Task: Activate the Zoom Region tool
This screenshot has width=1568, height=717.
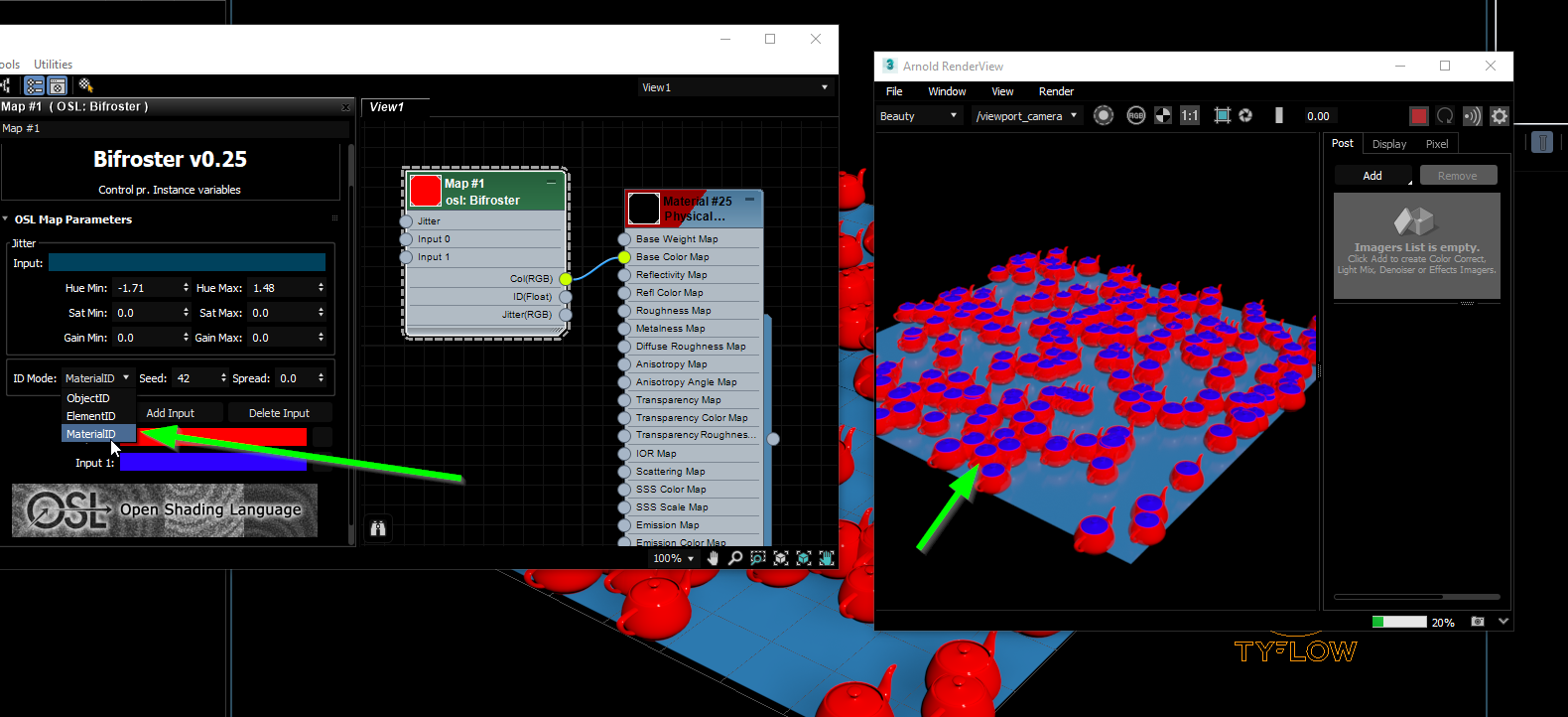Action: click(x=758, y=558)
